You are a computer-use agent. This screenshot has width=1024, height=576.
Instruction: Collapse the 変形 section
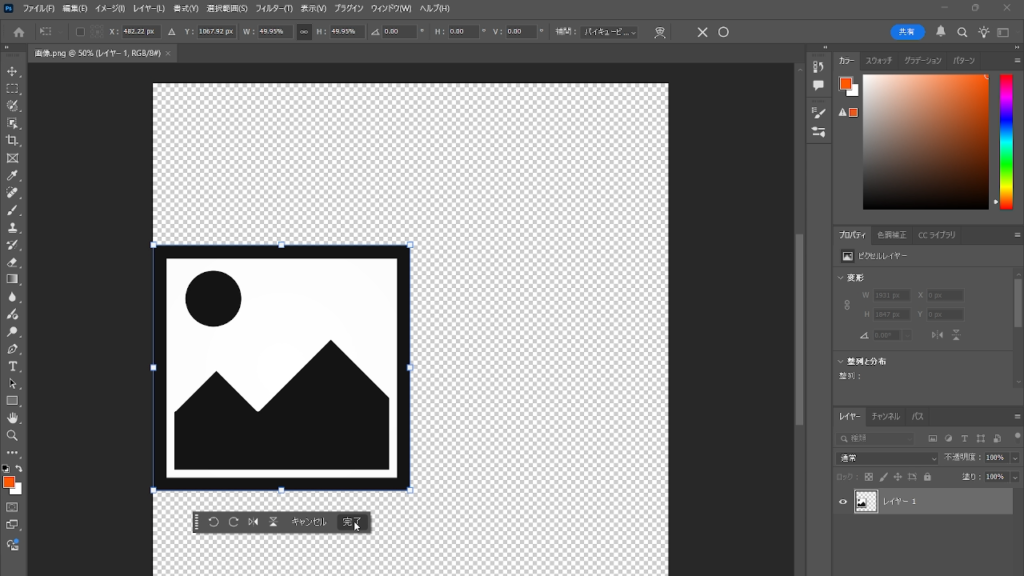tap(840, 278)
